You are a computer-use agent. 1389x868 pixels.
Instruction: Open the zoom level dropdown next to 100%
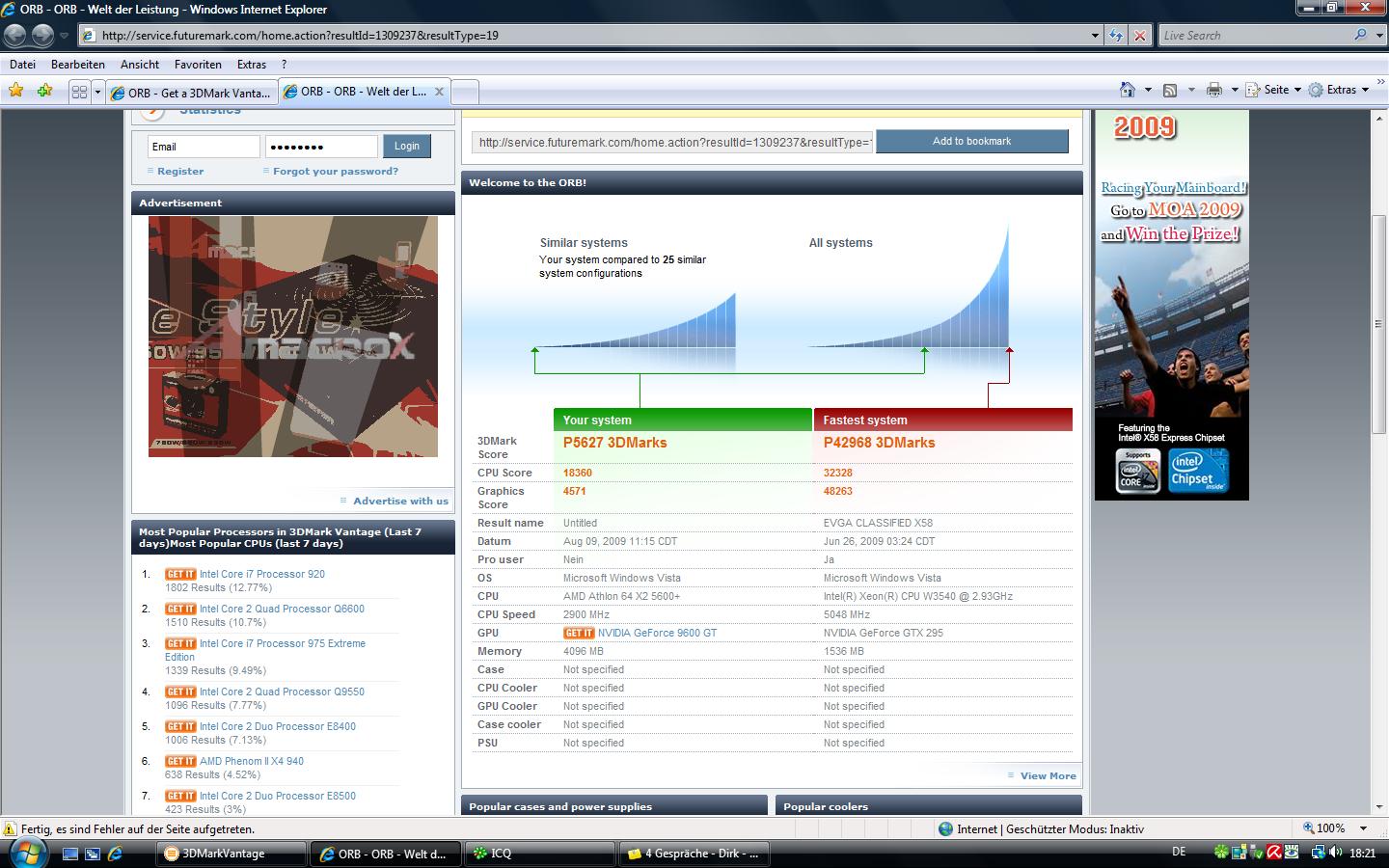pos(1363,828)
